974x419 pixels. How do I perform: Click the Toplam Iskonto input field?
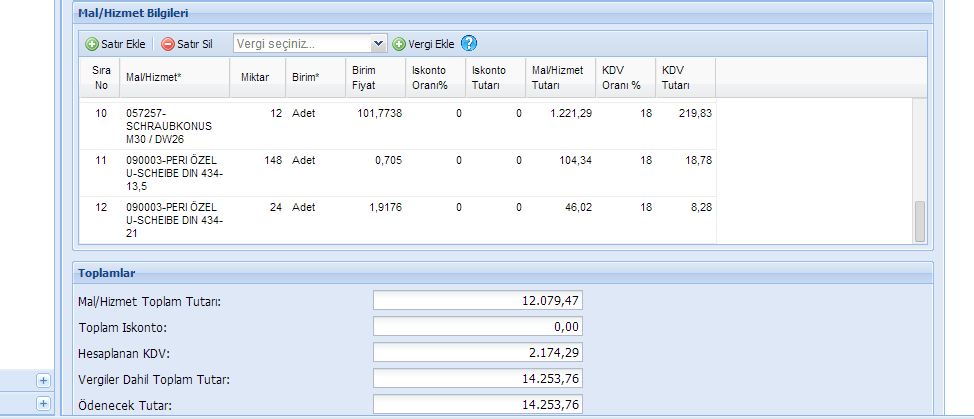(x=477, y=326)
